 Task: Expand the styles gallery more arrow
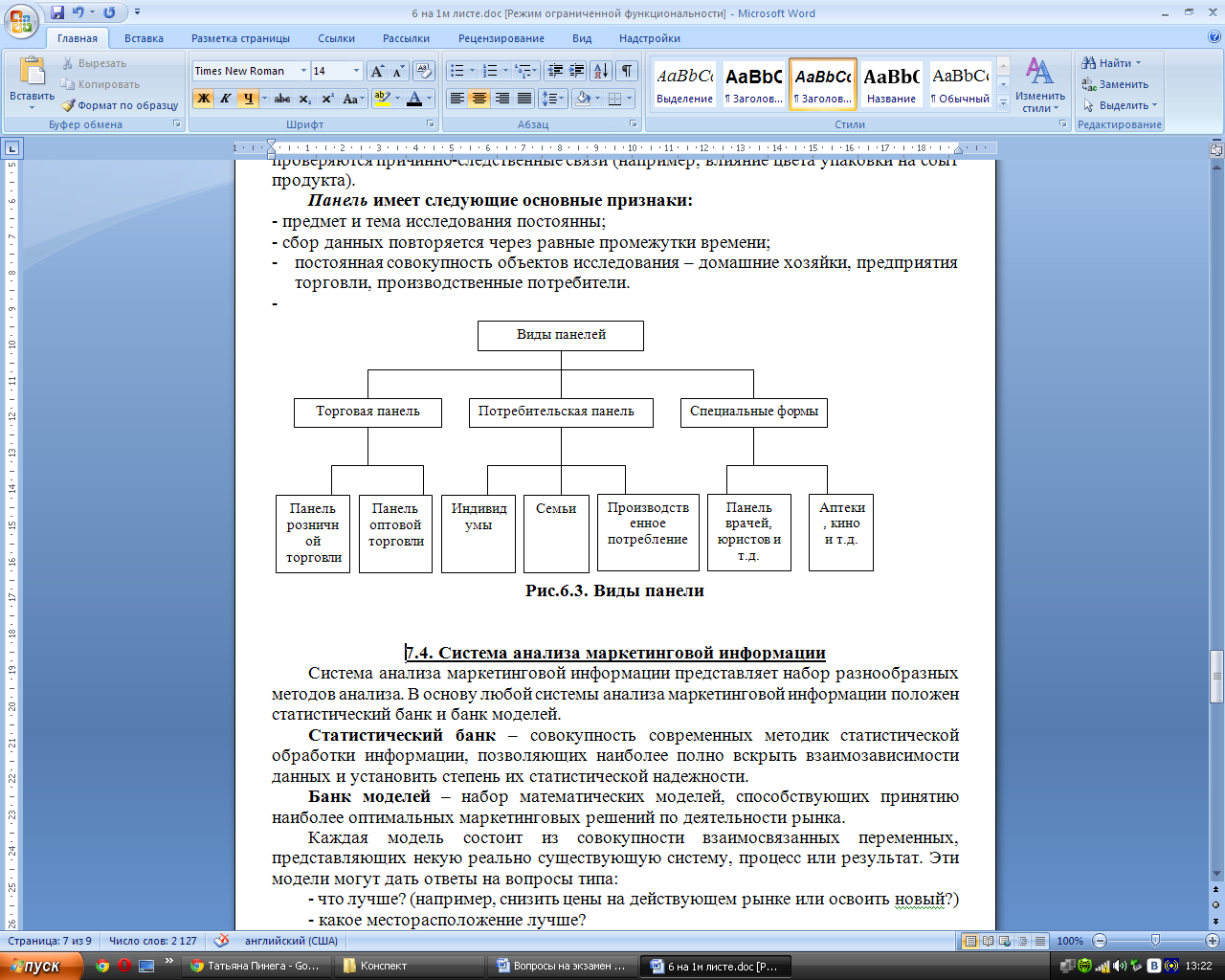point(1003,103)
